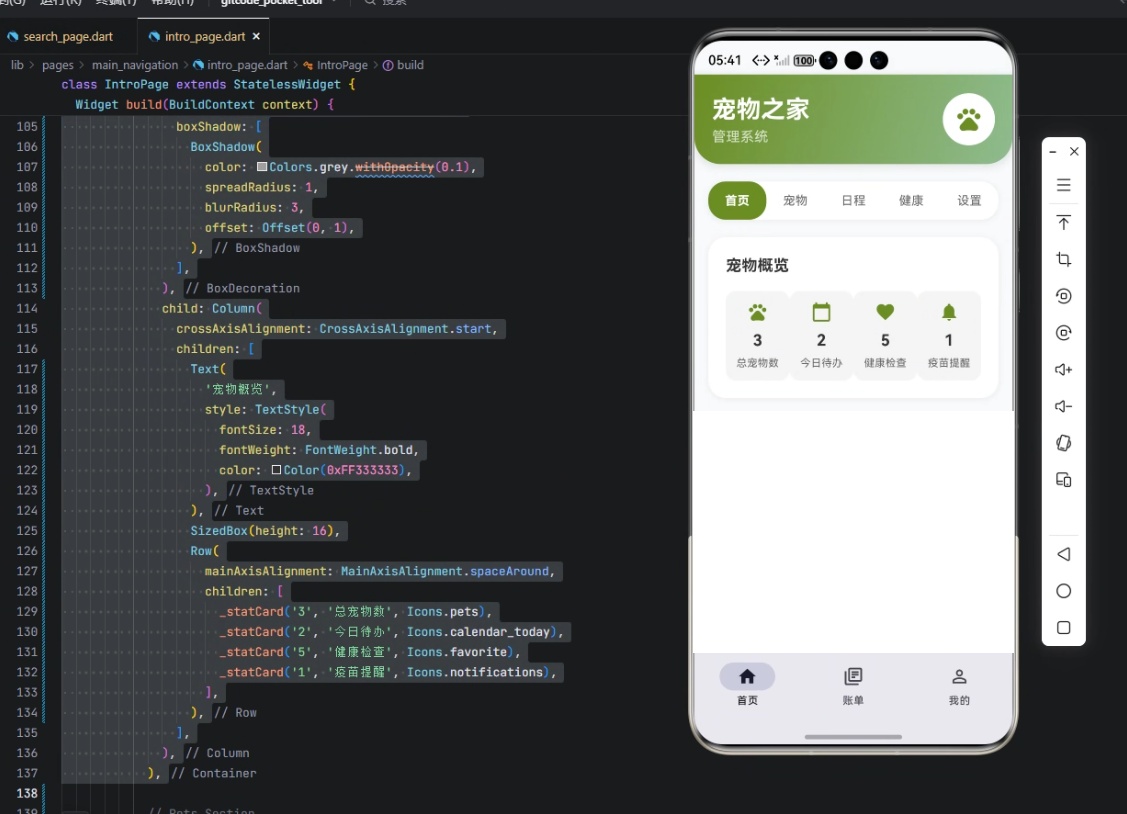Tap the number 3 in 总宠物数 stat card
The width and height of the screenshot is (1127, 814).
click(758, 340)
